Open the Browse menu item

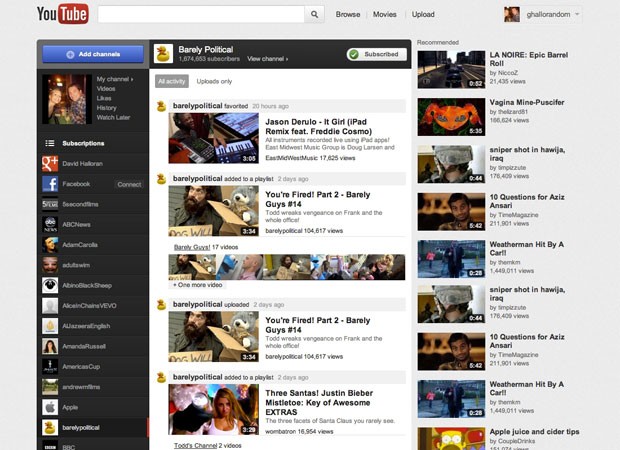coord(348,14)
